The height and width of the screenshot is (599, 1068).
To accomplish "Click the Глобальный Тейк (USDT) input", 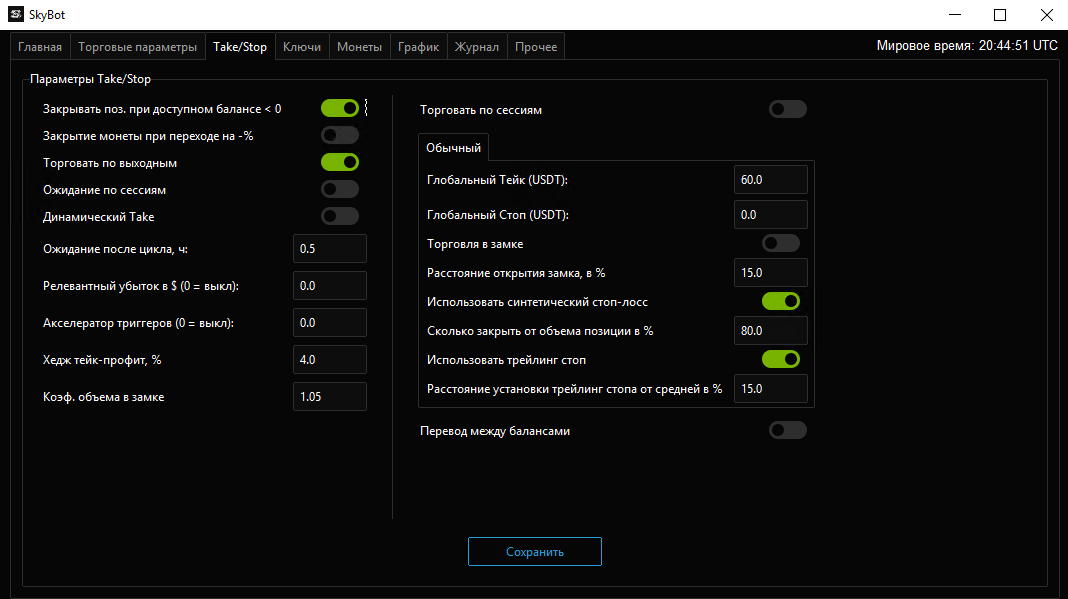I will coord(771,180).
